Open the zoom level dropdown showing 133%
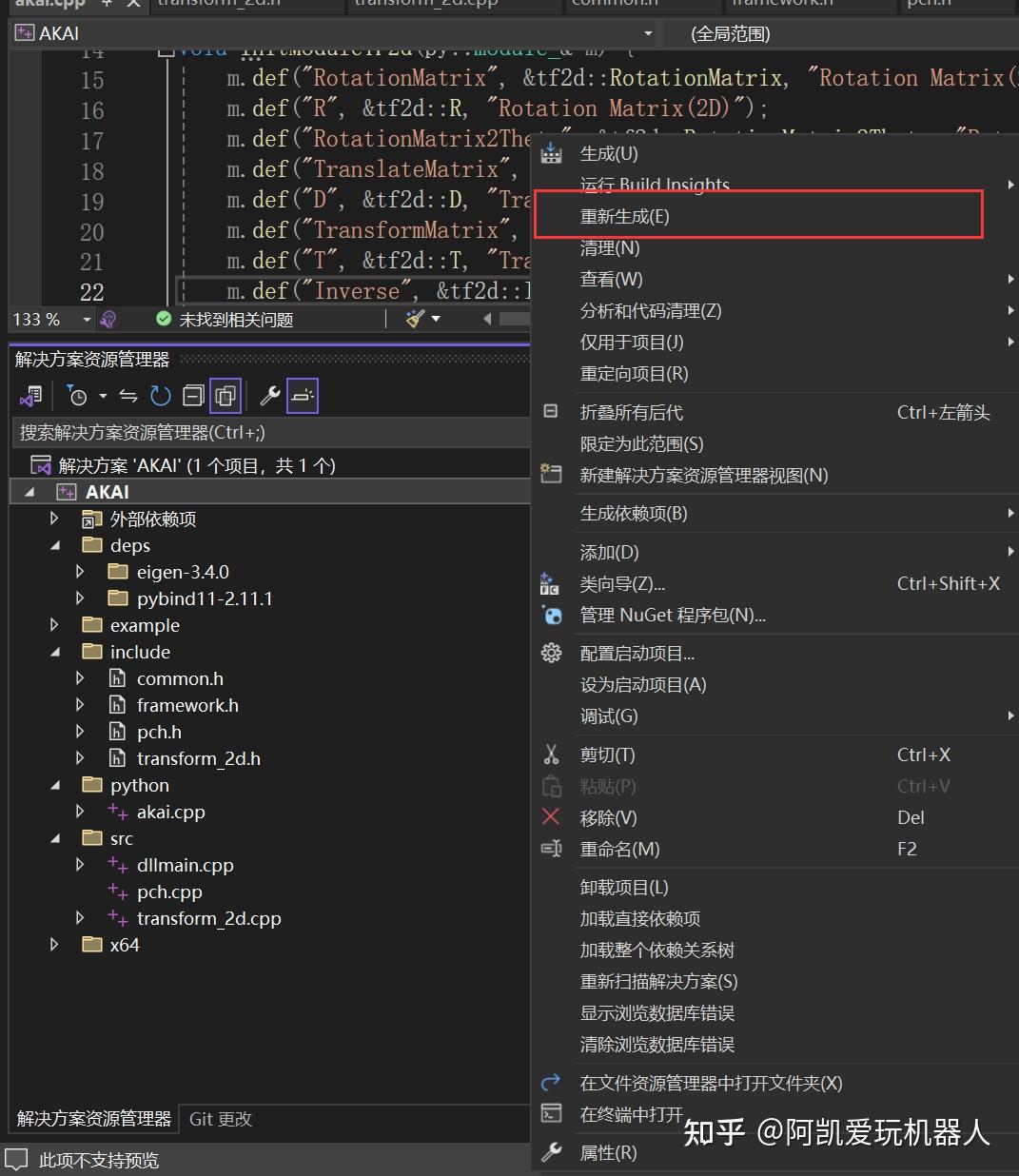 tap(86, 319)
